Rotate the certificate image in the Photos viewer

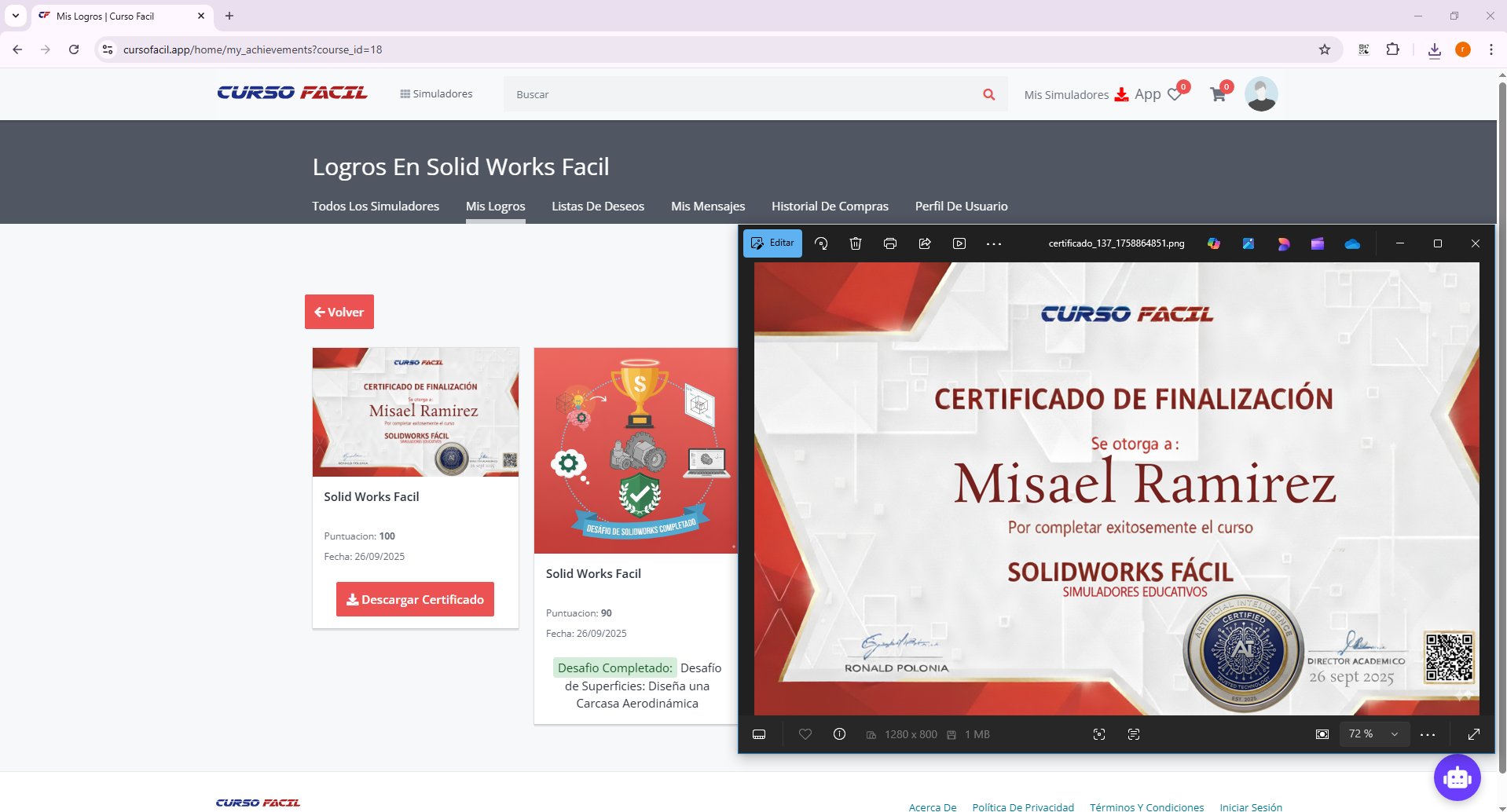pyautogui.click(x=821, y=243)
